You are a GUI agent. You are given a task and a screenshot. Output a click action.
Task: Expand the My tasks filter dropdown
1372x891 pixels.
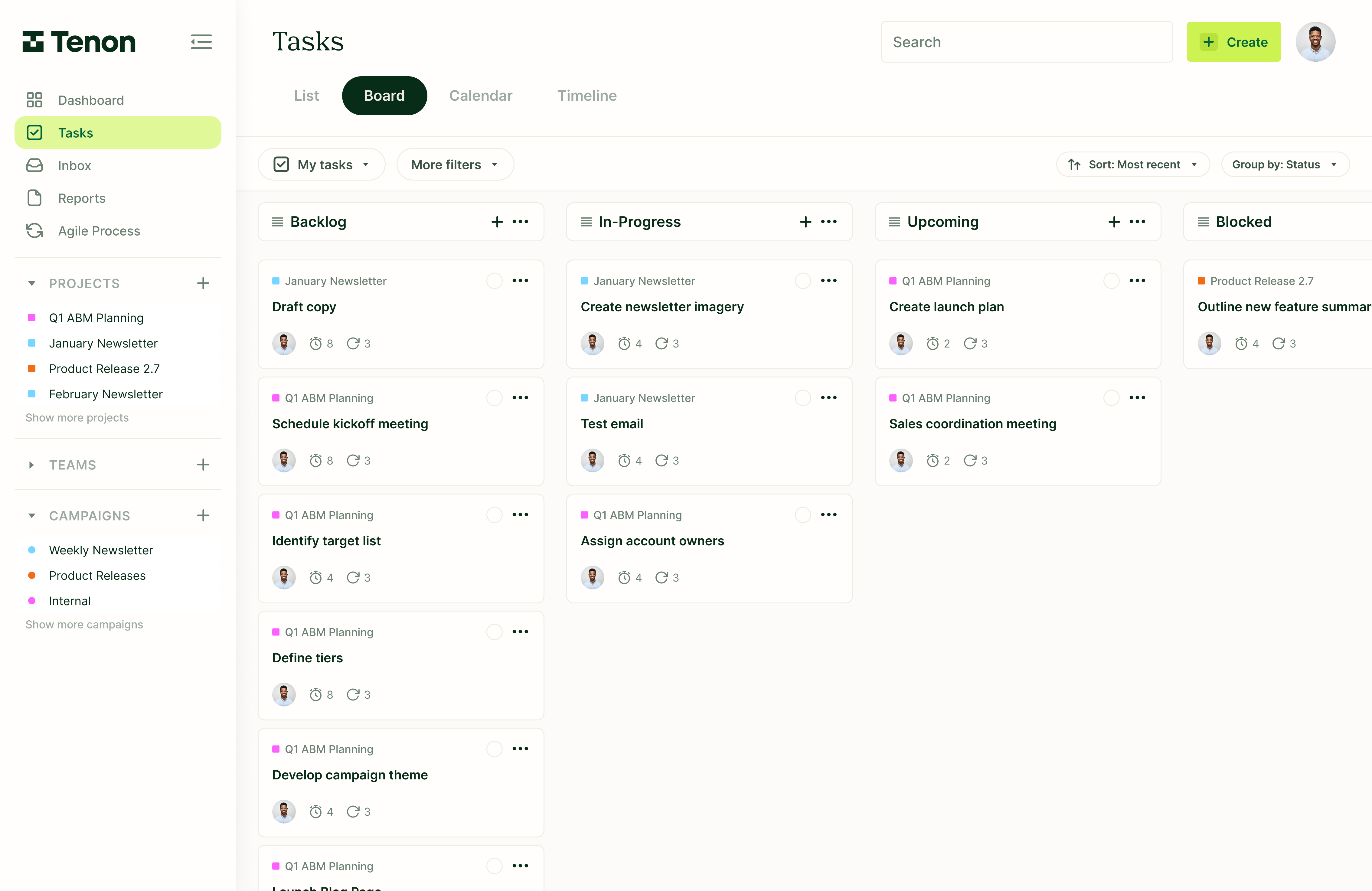(321, 164)
